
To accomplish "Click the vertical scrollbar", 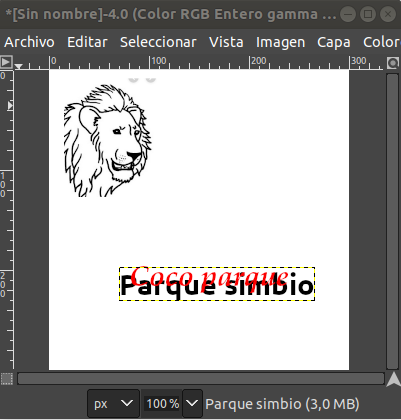I will (x=393, y=221).
